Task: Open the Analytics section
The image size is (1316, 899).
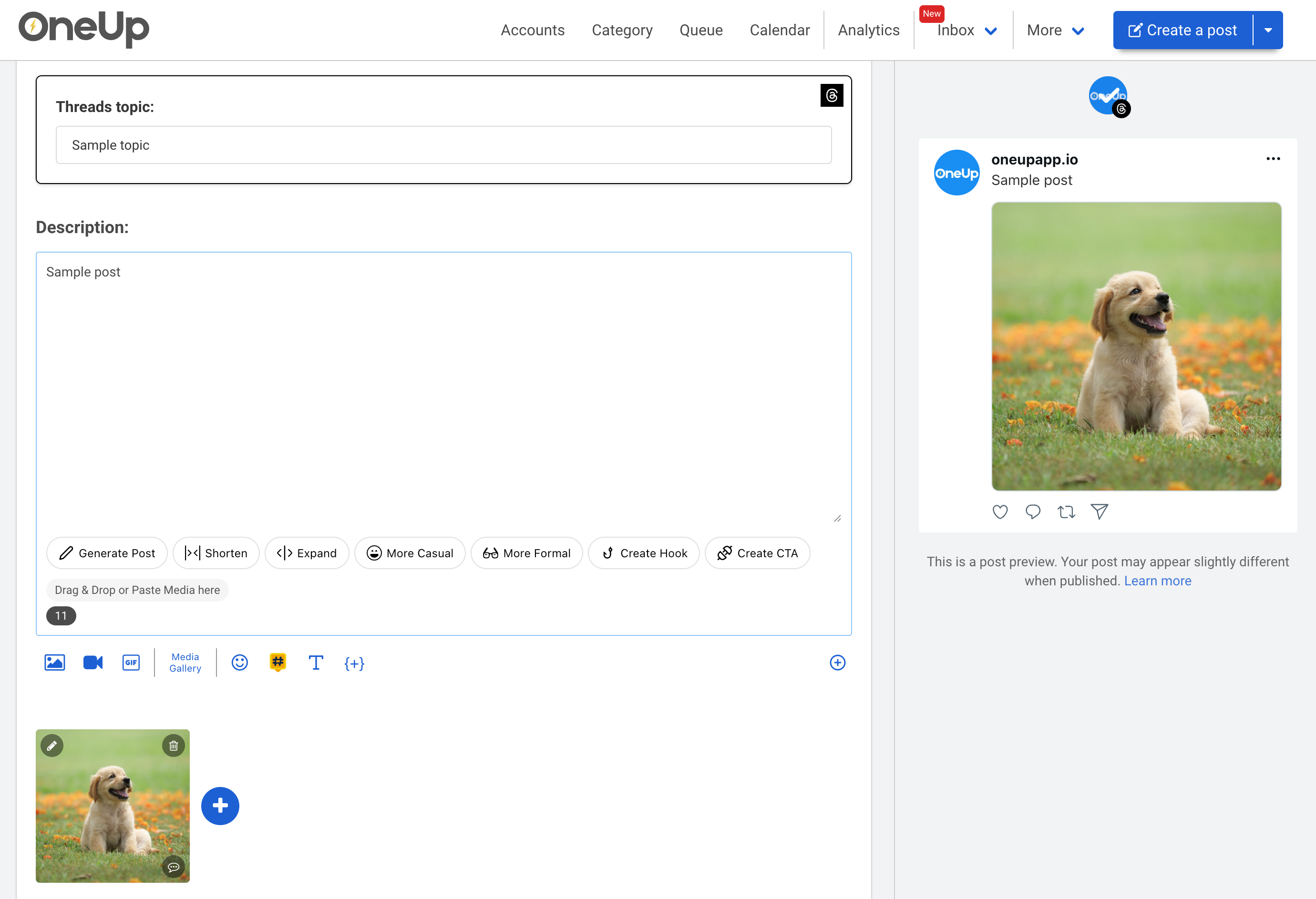Action: point(868,31)
